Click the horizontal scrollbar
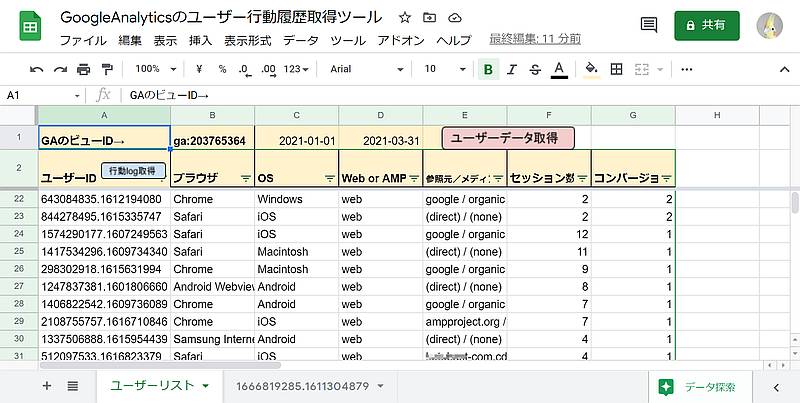 pyautogui.click(x=160, y=365)
